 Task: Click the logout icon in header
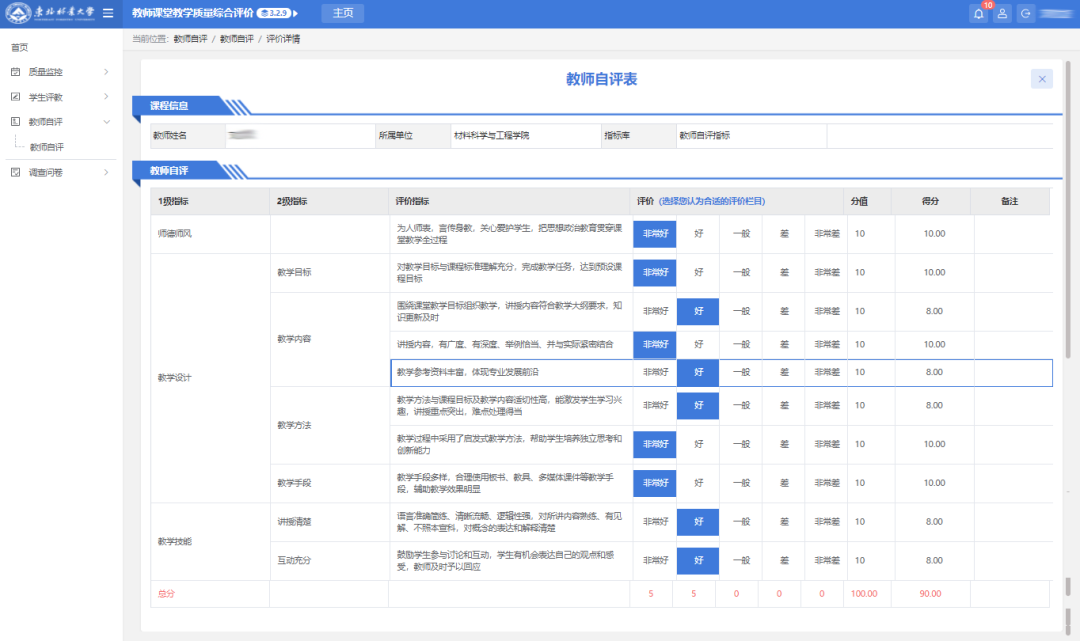tap(1025, 14)
